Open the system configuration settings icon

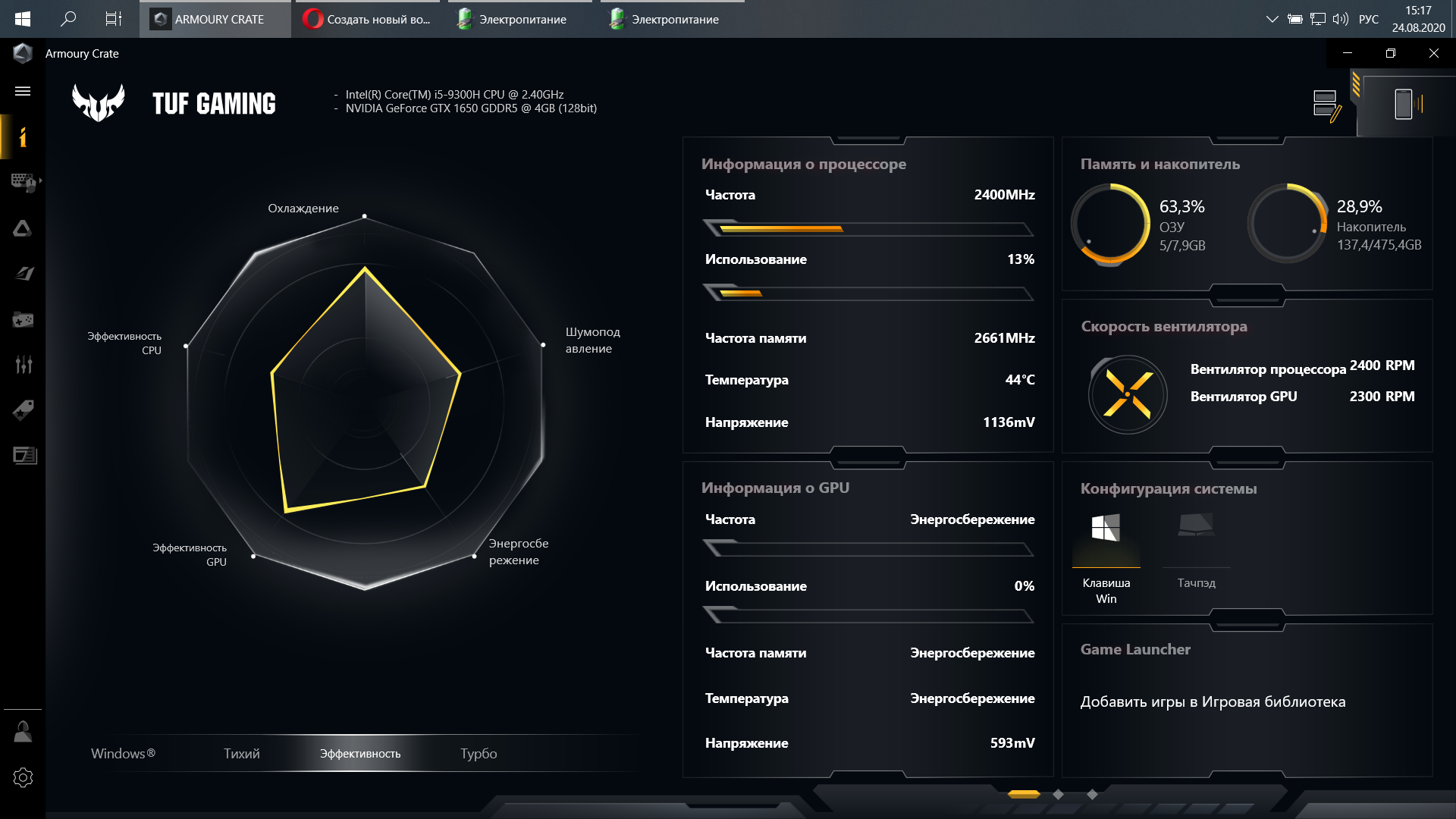pos(22,777)
